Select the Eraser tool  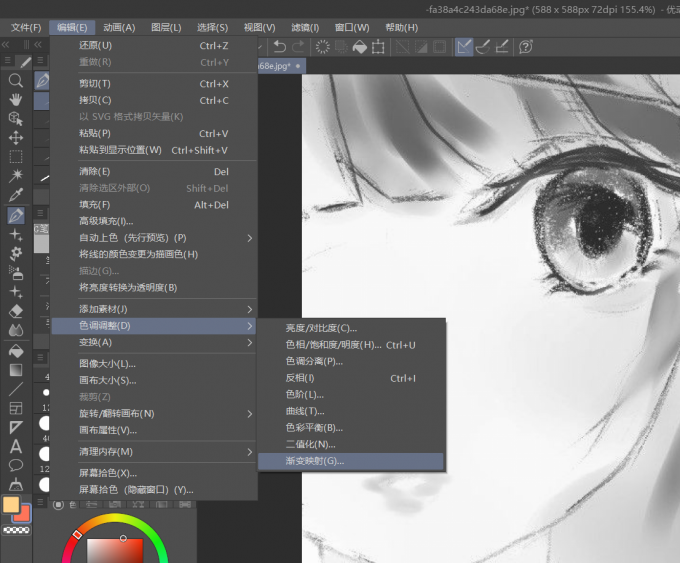click(x=16, y=311)
